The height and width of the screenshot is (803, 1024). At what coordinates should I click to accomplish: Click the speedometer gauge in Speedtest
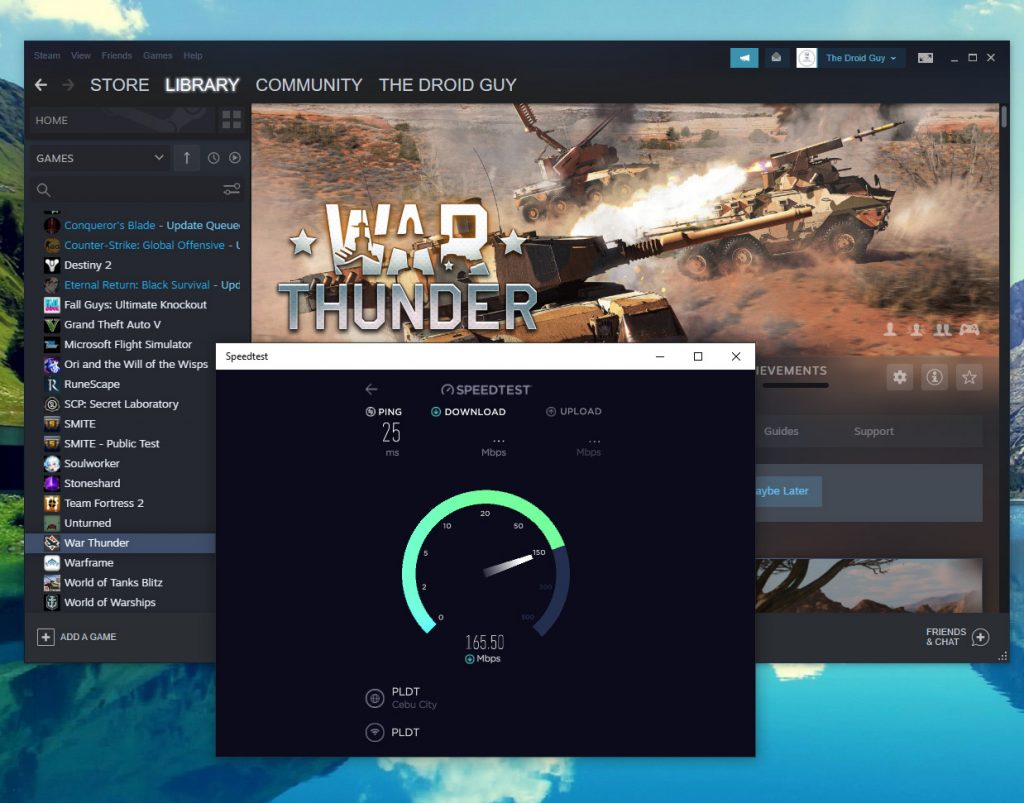pyautogui.click(x=486, y=562)
